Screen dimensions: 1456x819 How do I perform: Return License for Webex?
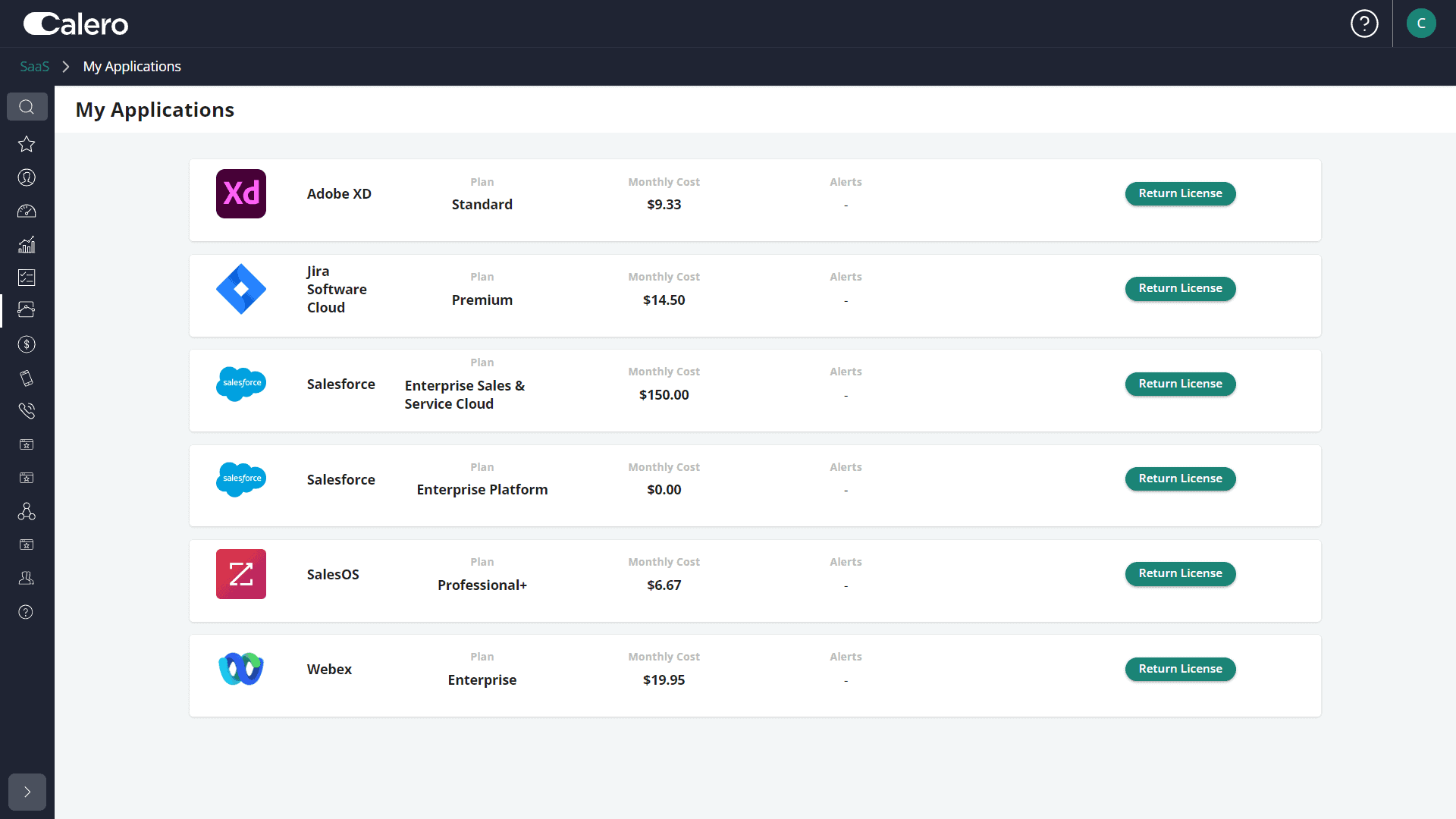(x=1180, y=669)
